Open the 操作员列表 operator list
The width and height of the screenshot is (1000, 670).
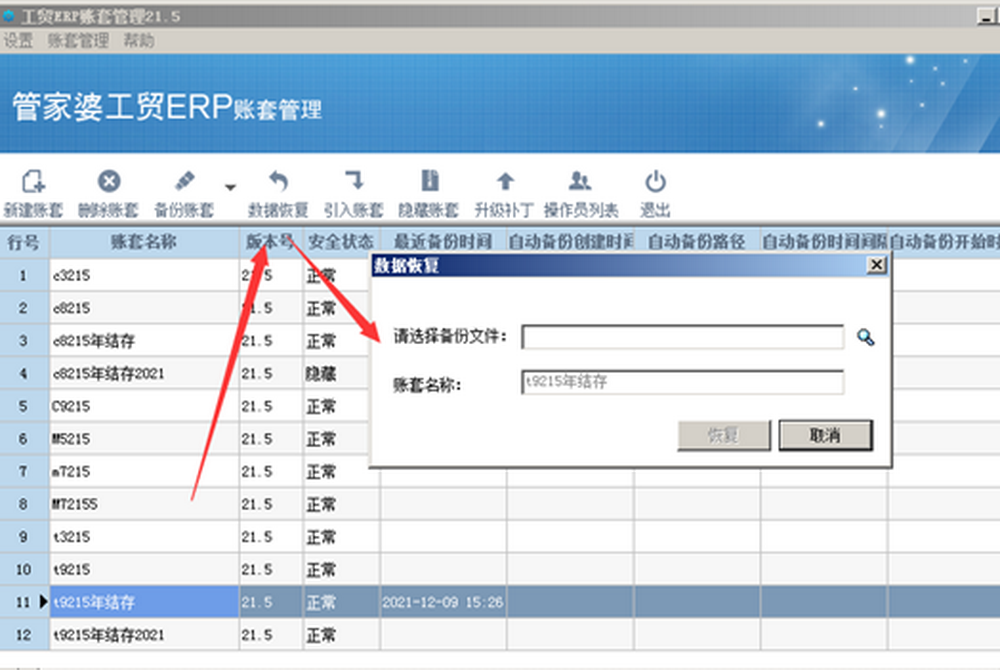[x=580, y=182]
